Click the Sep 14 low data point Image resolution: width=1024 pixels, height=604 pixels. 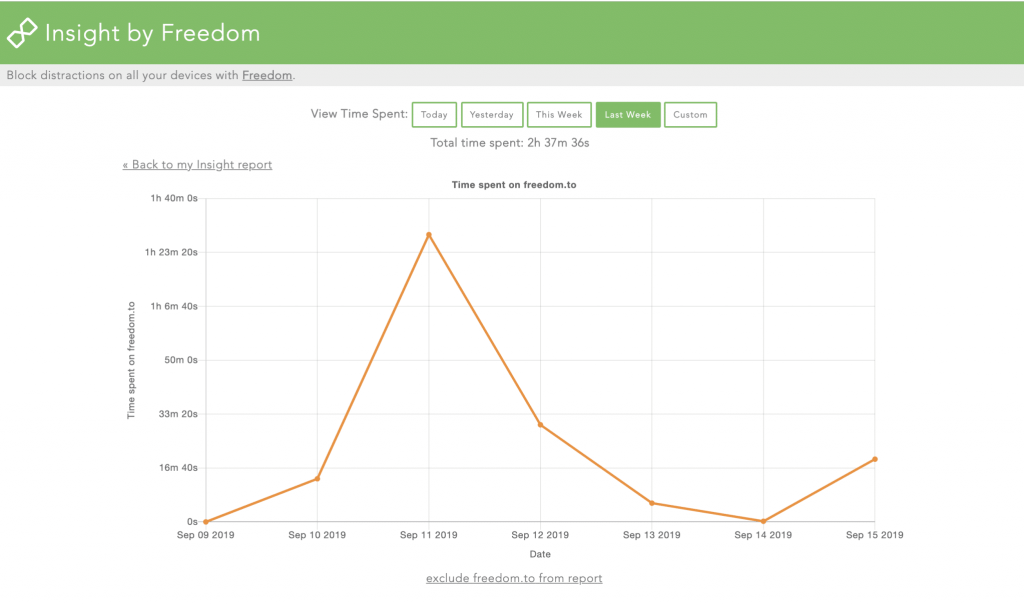pyautogui.click(x=763, y=520)
